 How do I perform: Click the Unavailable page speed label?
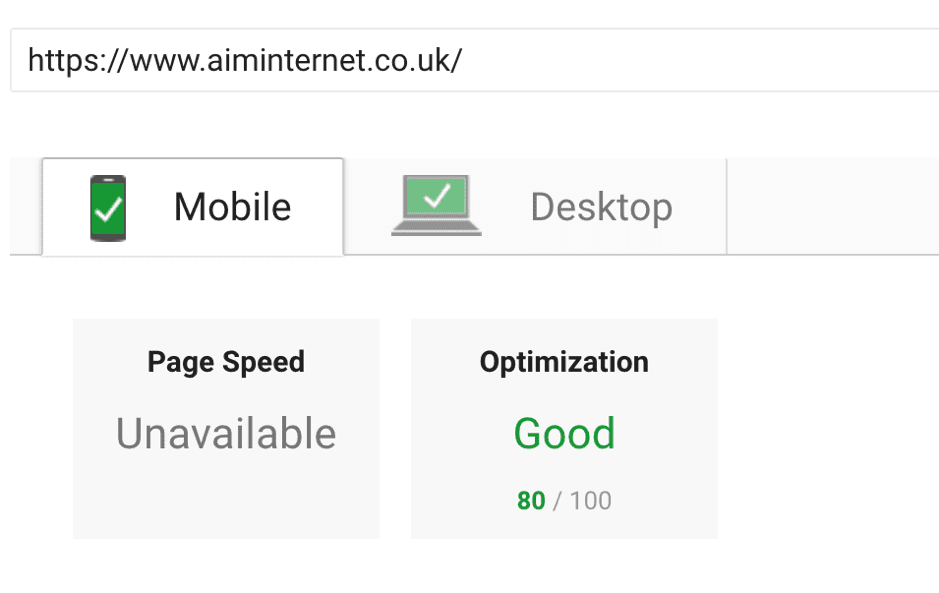point(226,433)
